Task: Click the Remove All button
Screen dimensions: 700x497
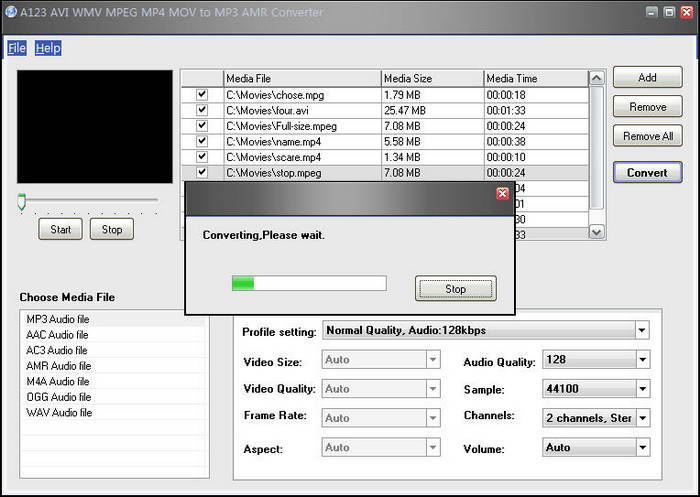Action: (647, 136)
